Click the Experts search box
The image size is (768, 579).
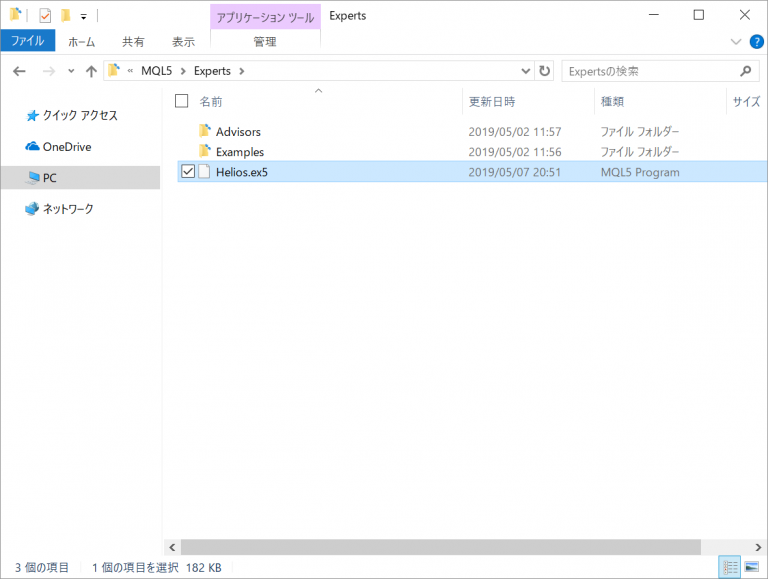click(650, 71)
